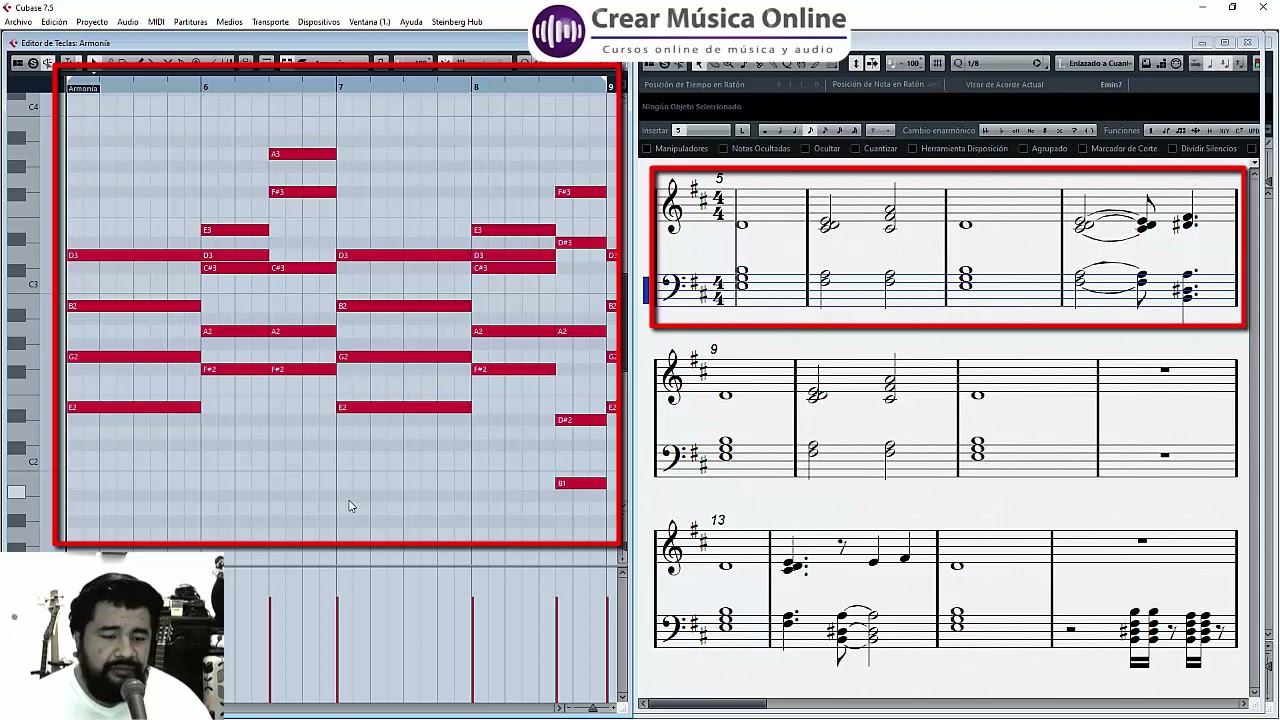Click the up-down arrows icon in score toolbar
Screen dimensions: 1280x720
(x=856, y=63)
